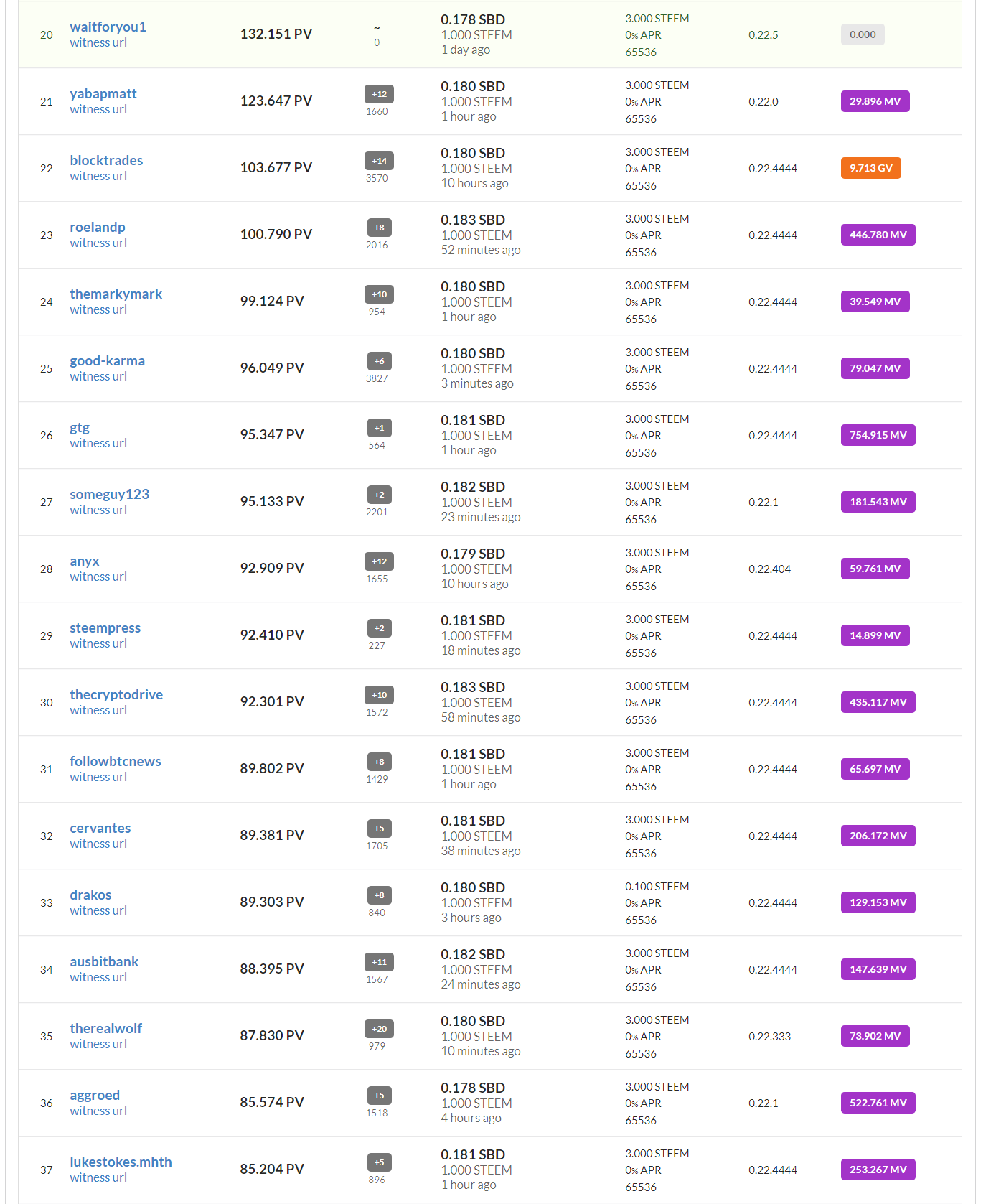991x1204 pixels.
Task: Click the +14 badge next to blocktrades
Action: pyautogui.click(x=379, y=161)
